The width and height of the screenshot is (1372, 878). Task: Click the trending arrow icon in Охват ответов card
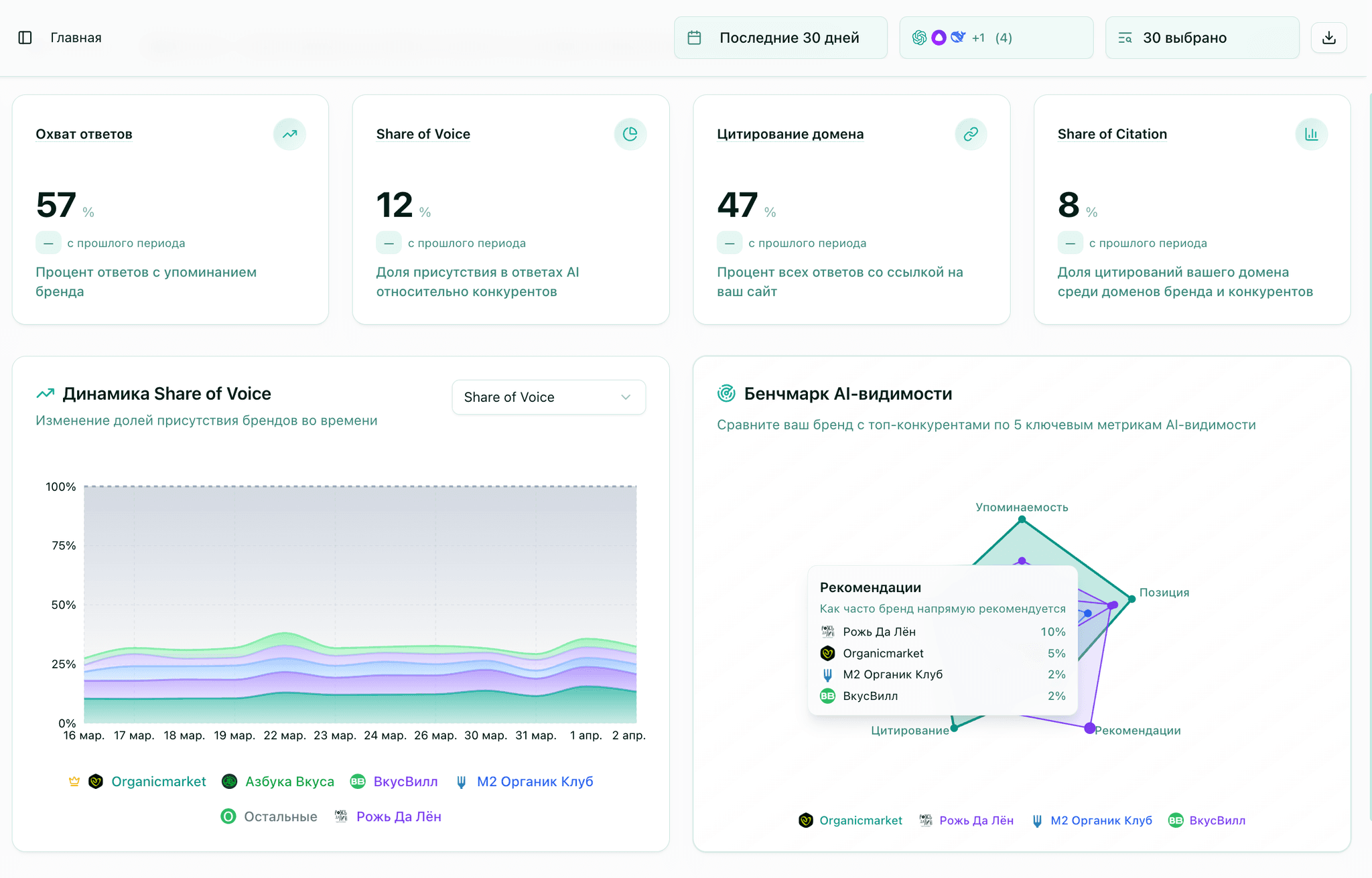click(x=289, y=134)
